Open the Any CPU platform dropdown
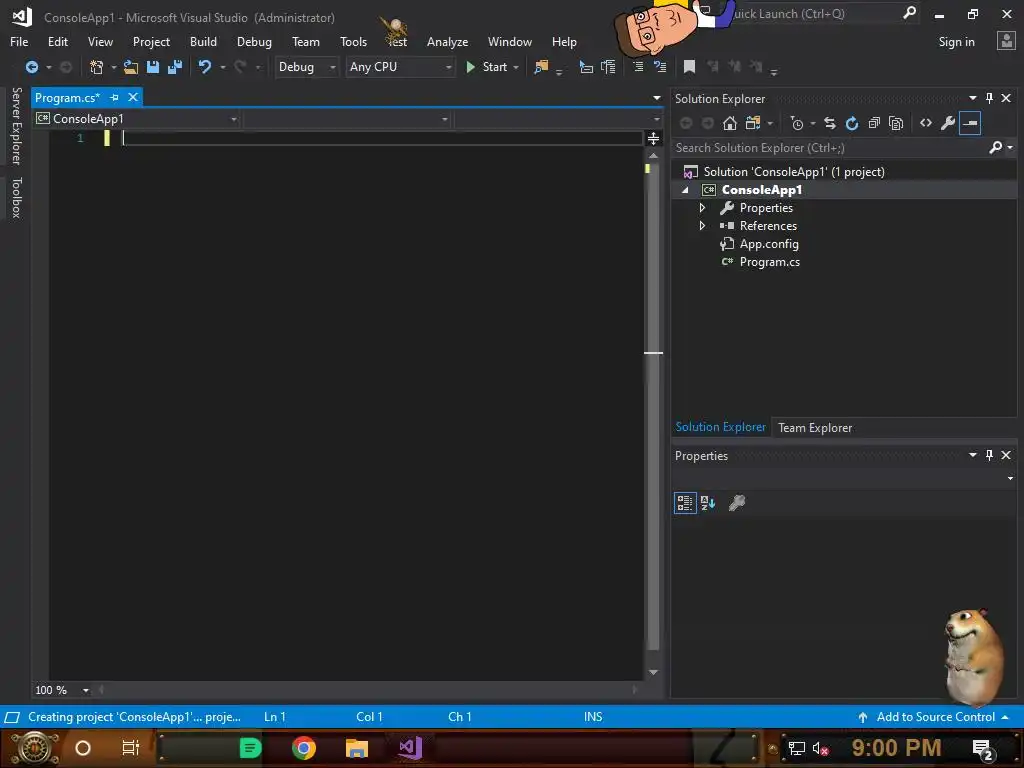This screenshot has width=1024, height=768. point(400,67)
